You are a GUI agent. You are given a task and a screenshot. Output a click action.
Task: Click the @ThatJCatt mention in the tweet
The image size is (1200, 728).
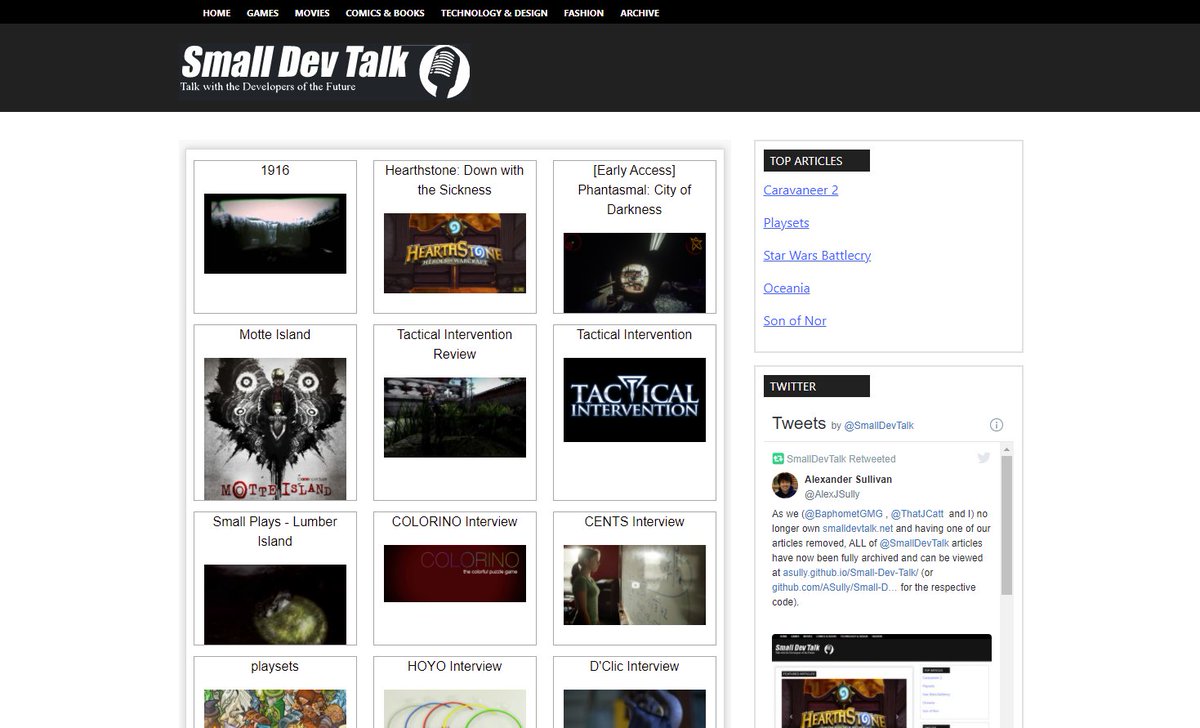pos(917,513)
